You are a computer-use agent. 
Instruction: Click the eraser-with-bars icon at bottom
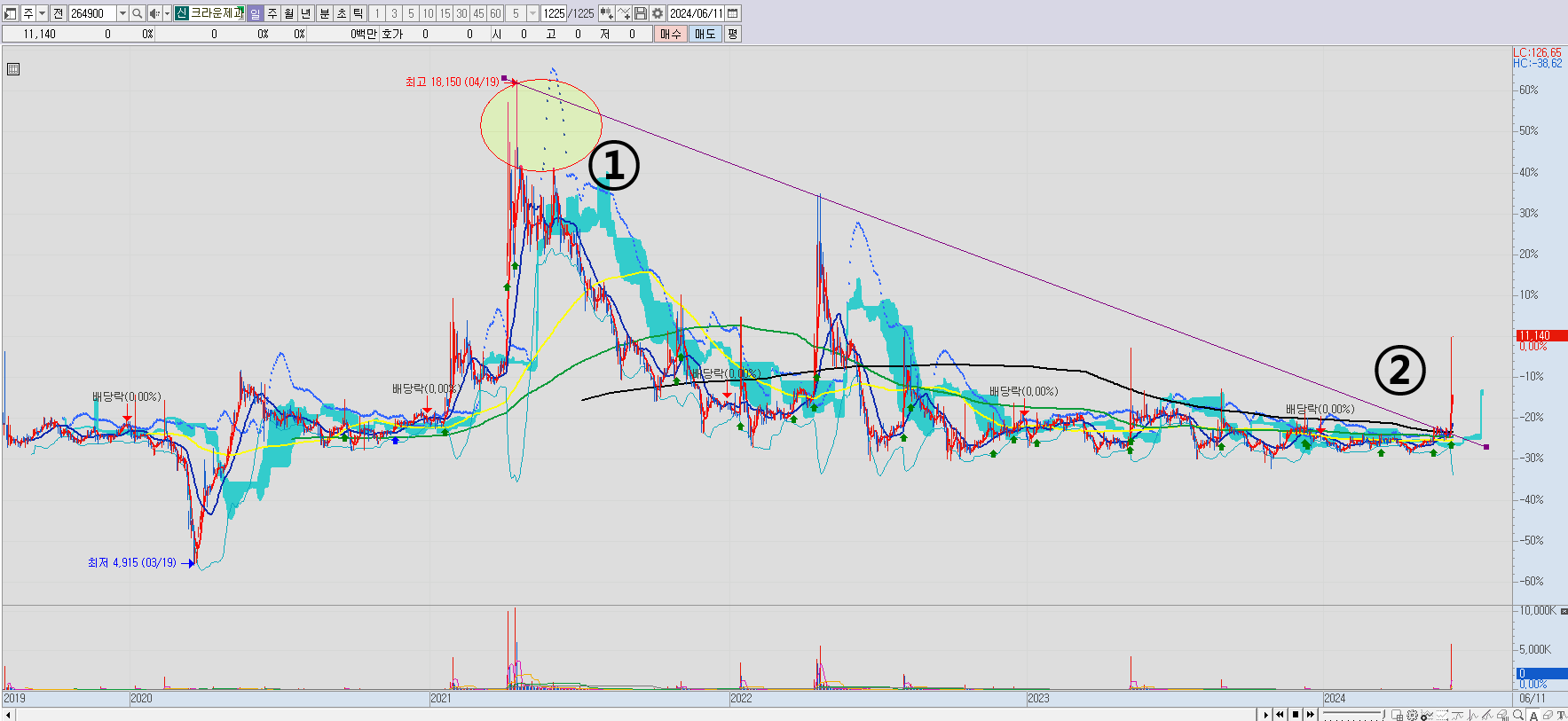click(x=1502, y=715)
